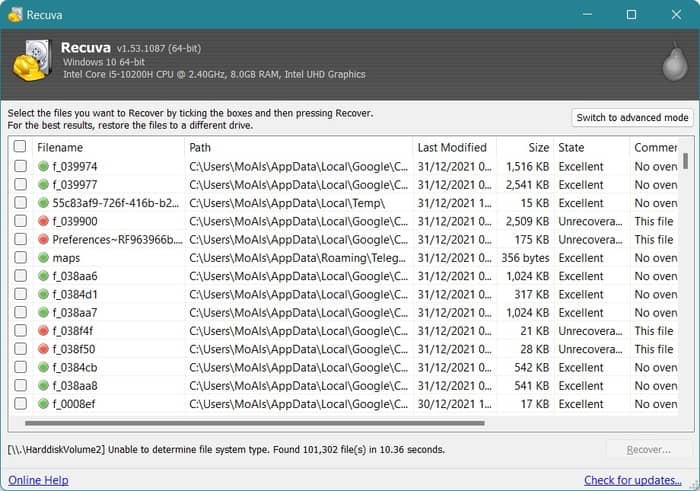Switch to advanced mode
Screen dimensions: 700x491
(x=632, y=117)
